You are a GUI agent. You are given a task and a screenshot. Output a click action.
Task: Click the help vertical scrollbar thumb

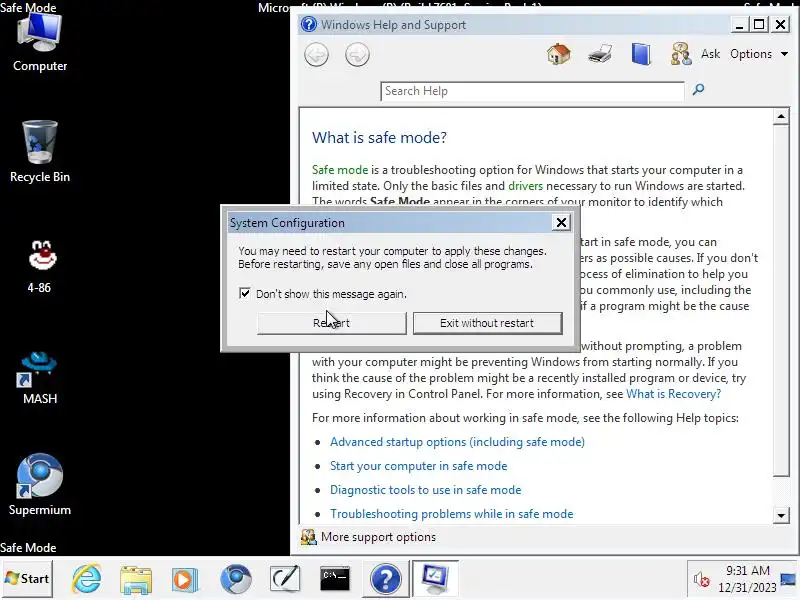(781, 301)
